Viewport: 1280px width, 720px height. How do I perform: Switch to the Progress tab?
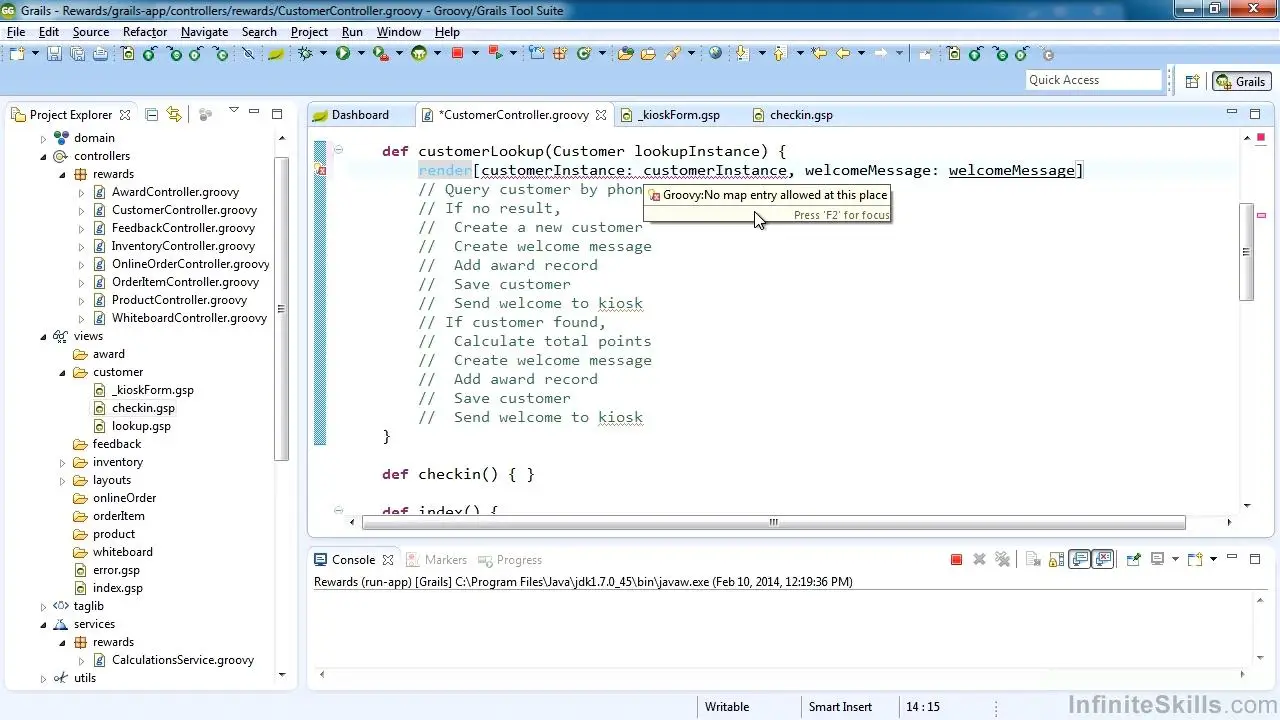tap(510, 560)
